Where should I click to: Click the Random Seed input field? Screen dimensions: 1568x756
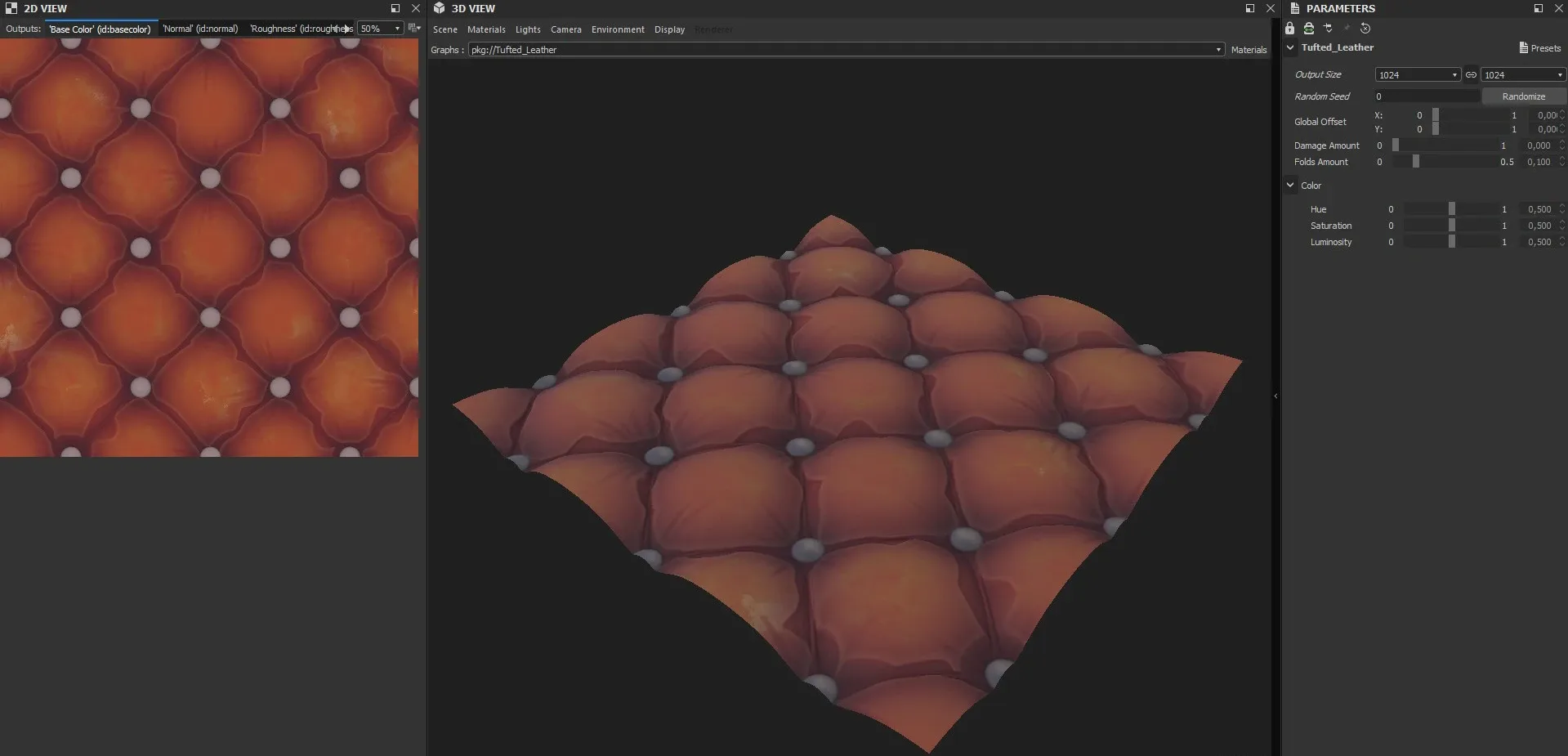(1427, 96)
